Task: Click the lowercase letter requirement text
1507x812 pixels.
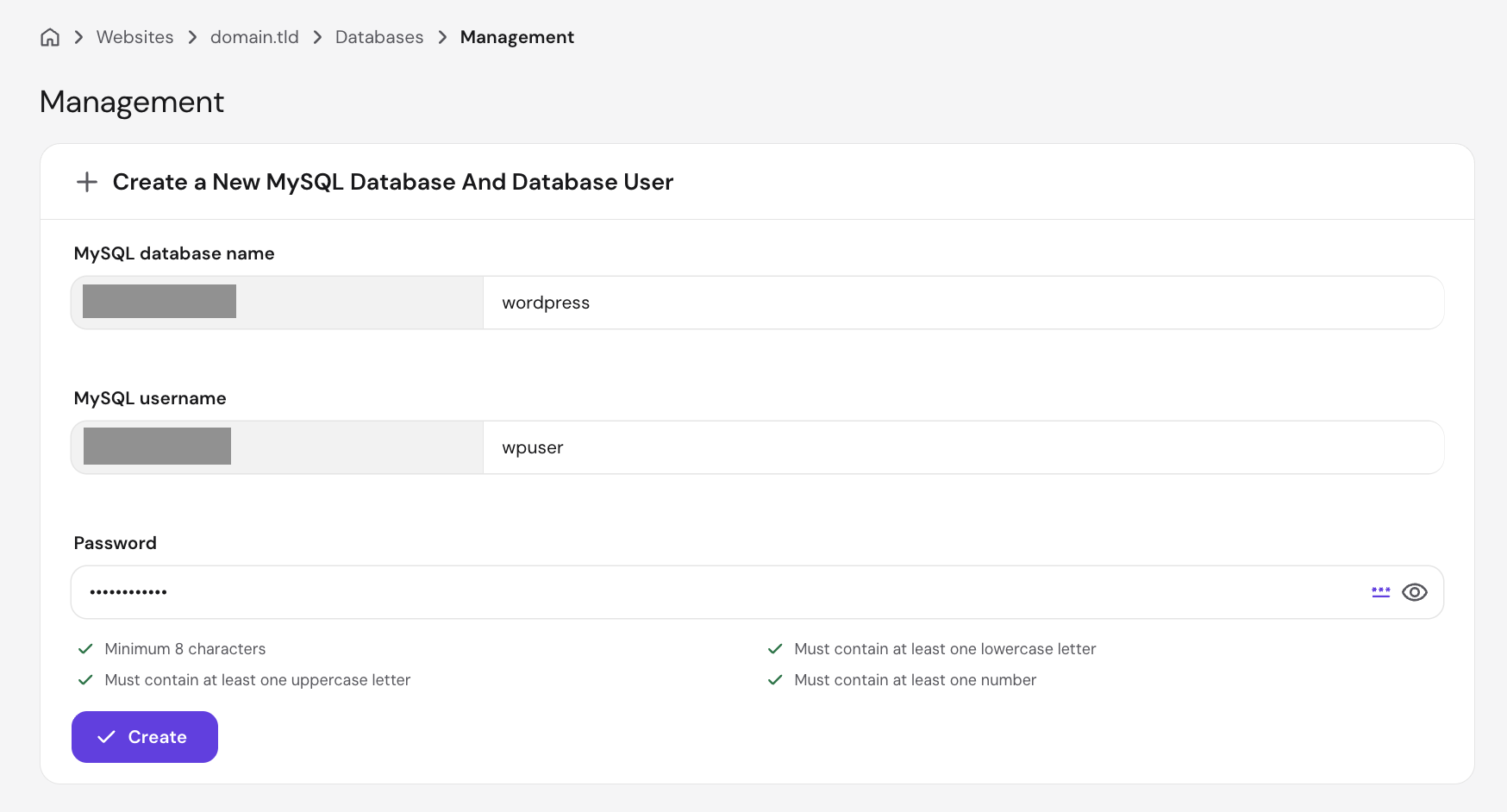Action: tap(945, 649)
